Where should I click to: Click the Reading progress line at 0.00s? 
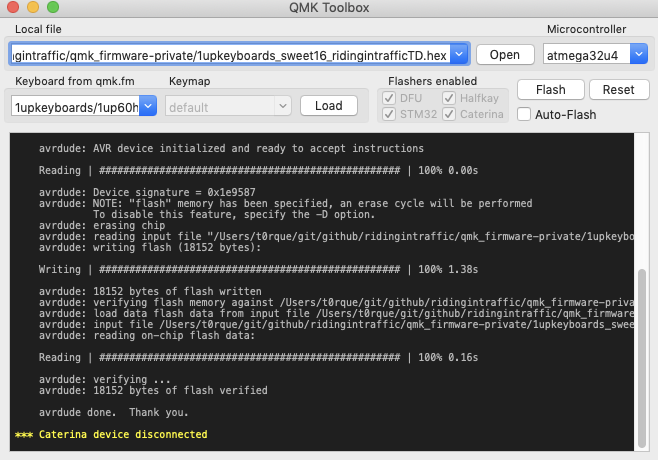coord(258,170)
